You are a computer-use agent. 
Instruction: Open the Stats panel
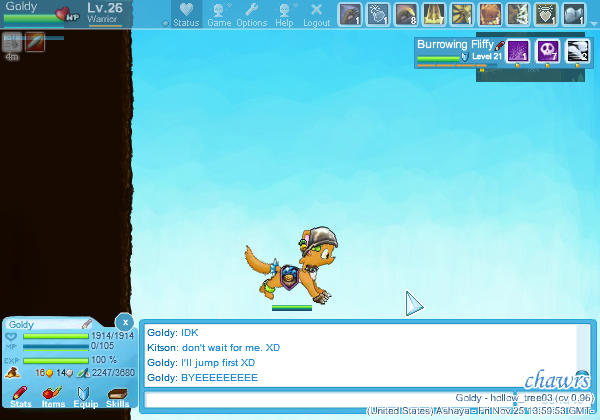click(x=20, y=396)
